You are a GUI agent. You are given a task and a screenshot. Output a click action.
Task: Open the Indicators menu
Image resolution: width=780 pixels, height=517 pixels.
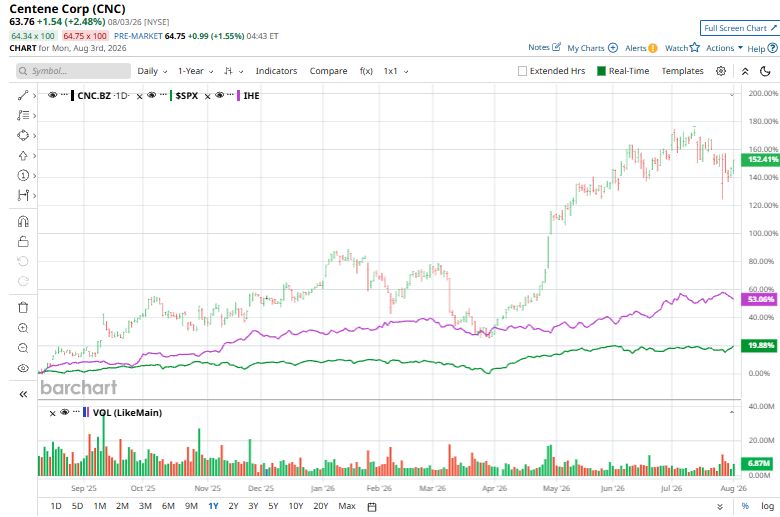(276, 71)
